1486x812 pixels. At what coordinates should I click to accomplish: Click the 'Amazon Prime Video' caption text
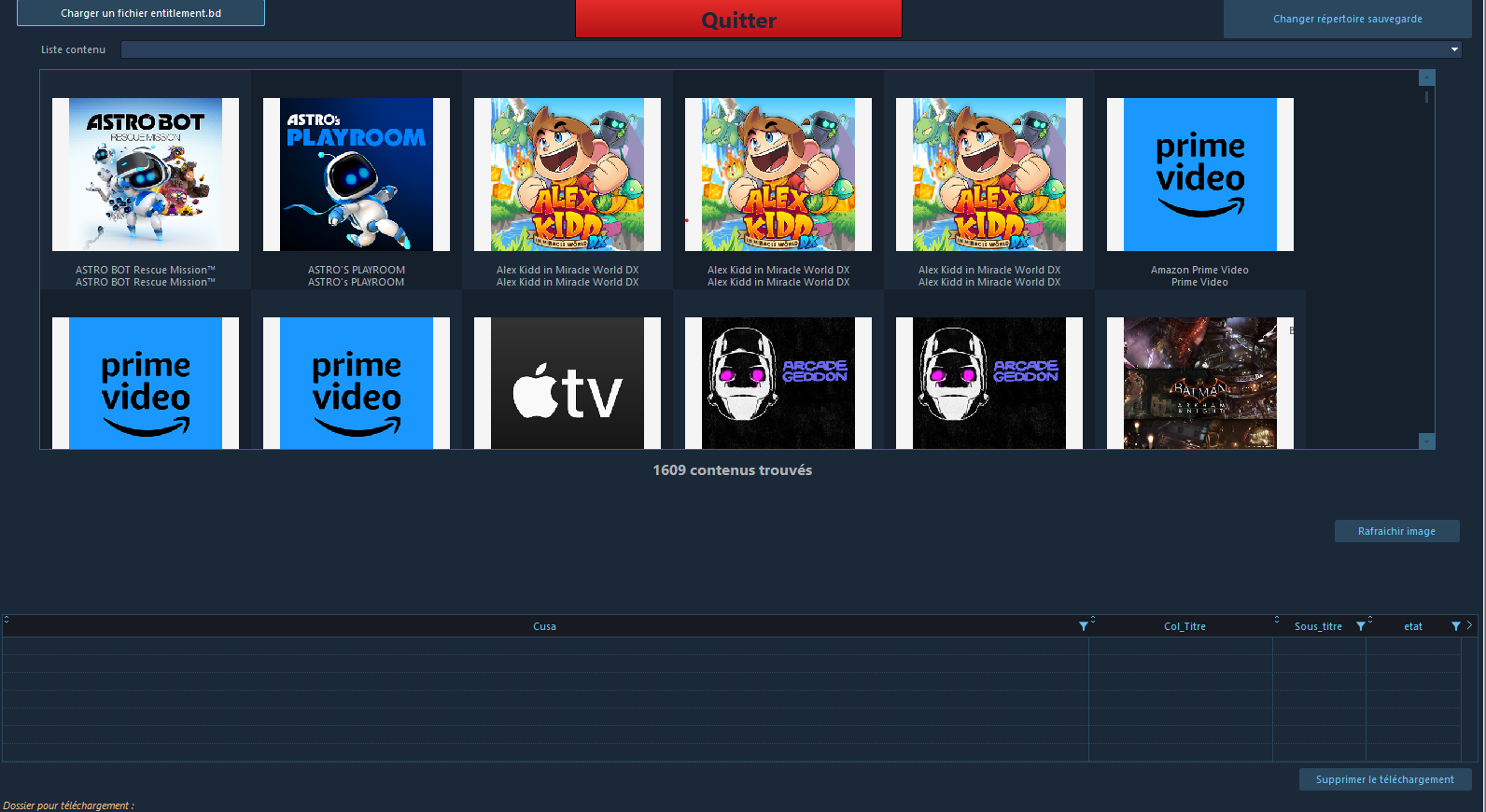[x=1199, y=270]
